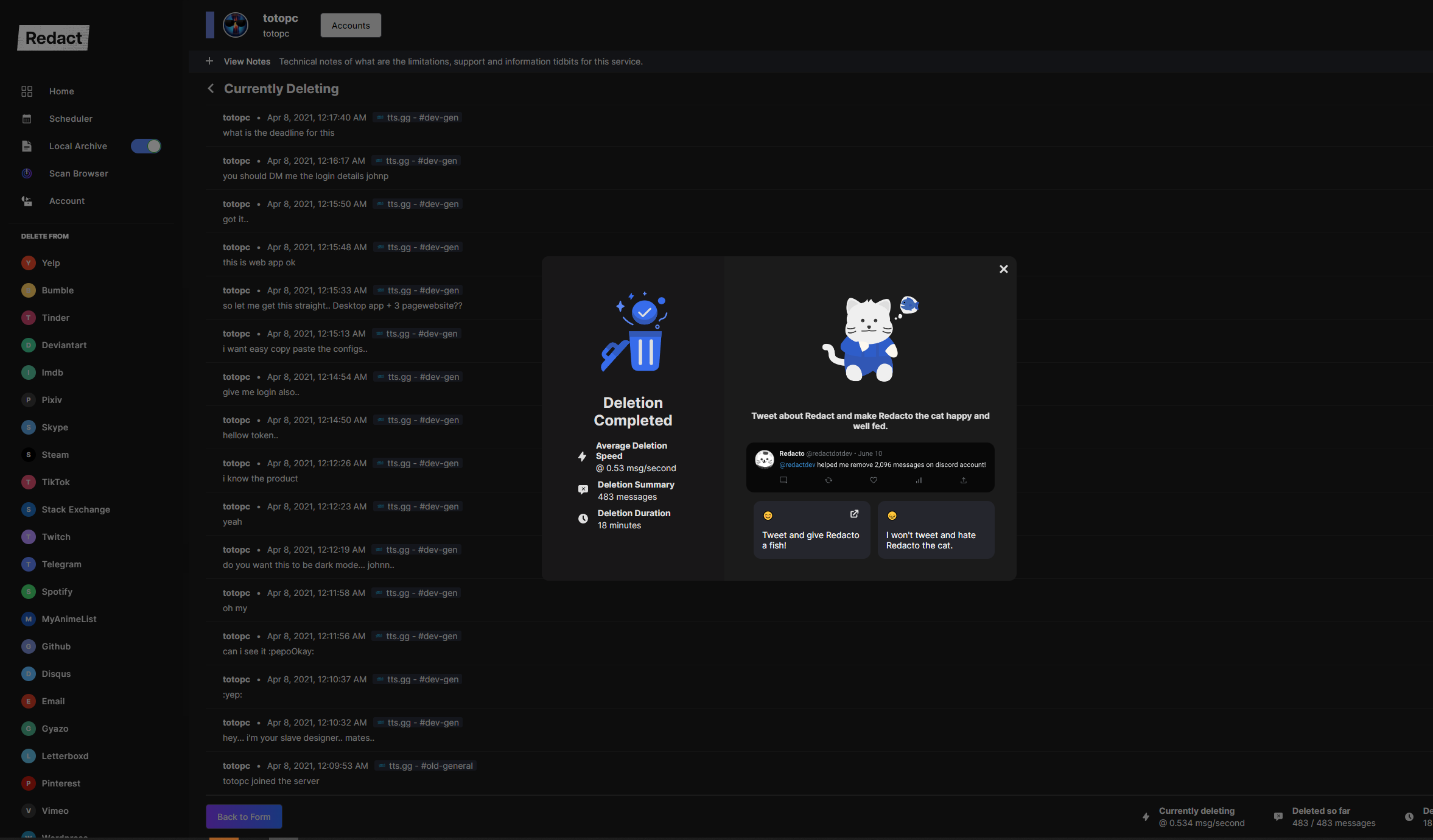
Task: Select the Spotify service icon
Action: click(x=29, y=592)
